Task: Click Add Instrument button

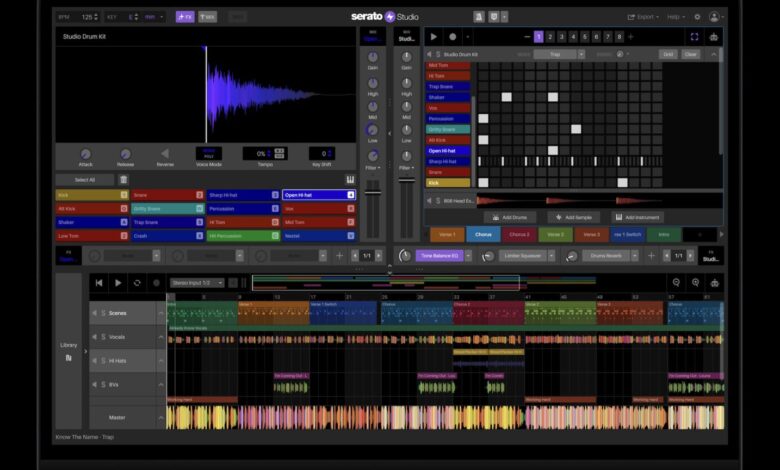Action: (x=637, y=217)
